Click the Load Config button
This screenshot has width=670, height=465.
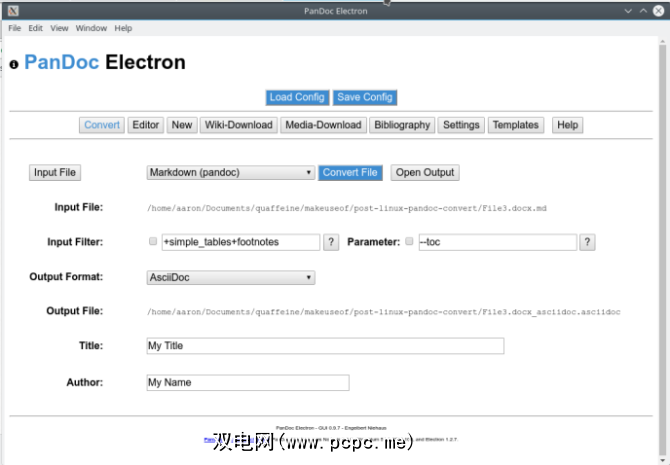297,97
